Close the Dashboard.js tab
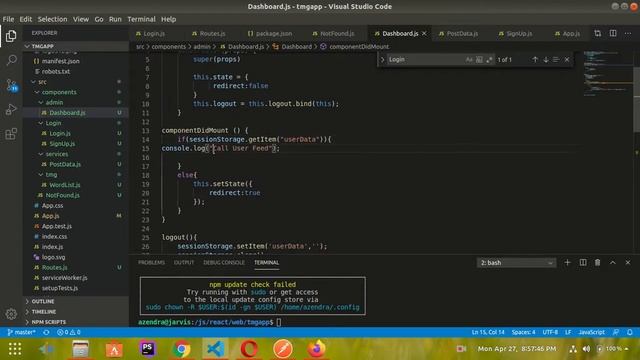The image size is (640, 360). [424, 33]
